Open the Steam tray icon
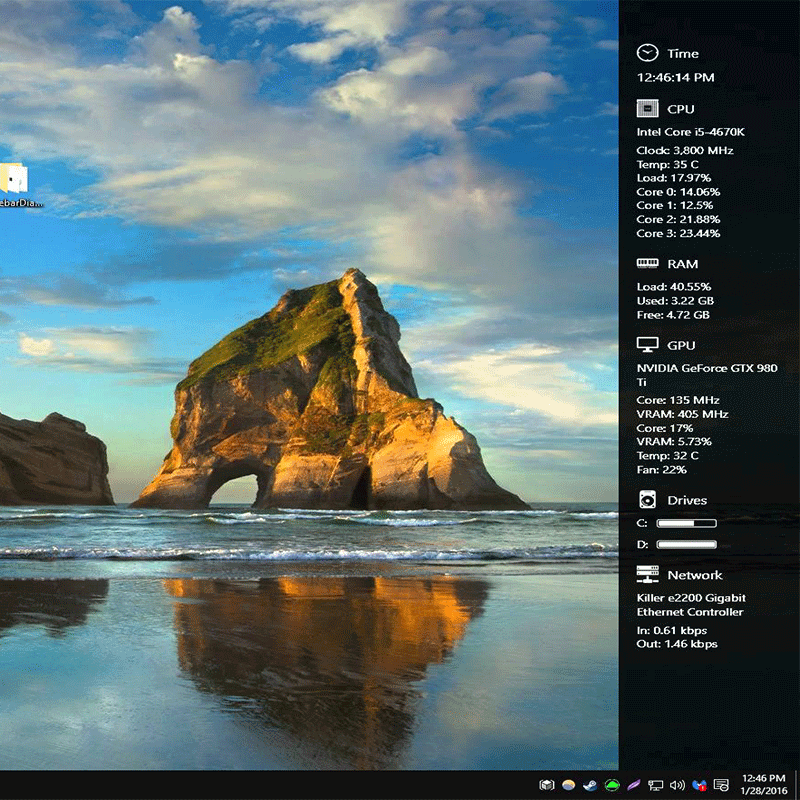The width and height of the screenshot is (800, 800). click(590, 785)
